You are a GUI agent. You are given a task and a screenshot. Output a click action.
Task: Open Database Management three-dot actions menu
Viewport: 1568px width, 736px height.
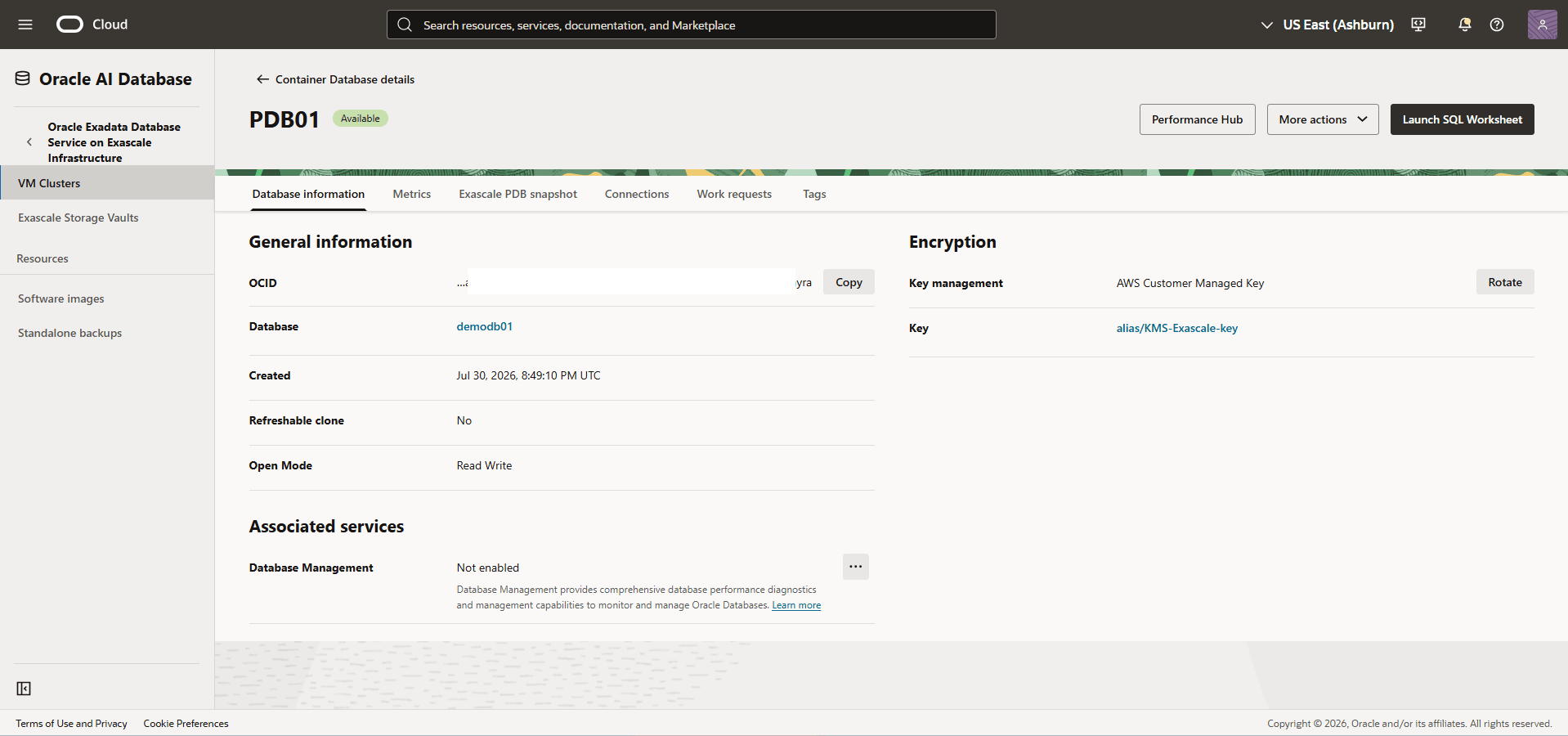click(855, 567)
